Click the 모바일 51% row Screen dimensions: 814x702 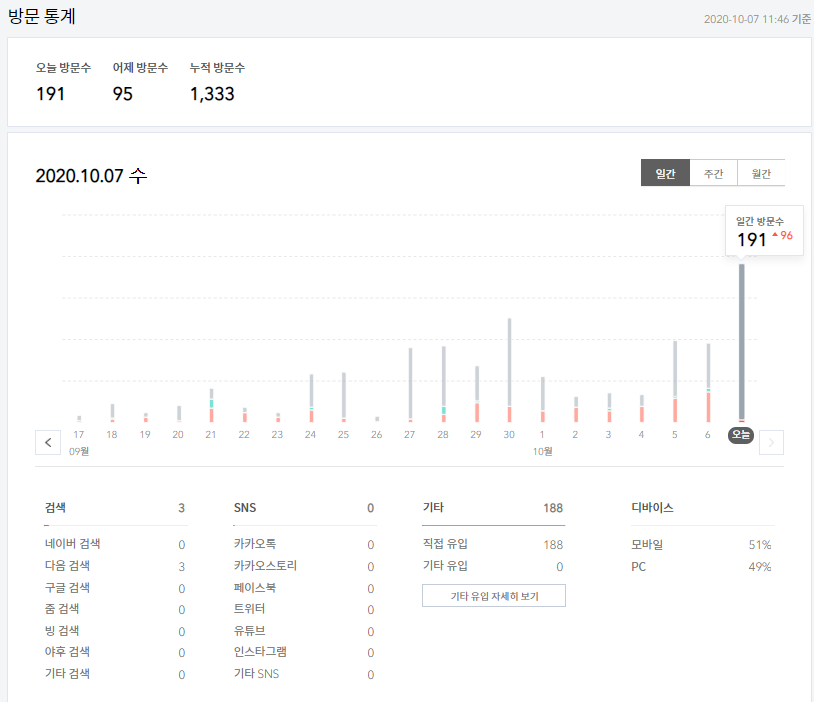click(x=701, y=545)
